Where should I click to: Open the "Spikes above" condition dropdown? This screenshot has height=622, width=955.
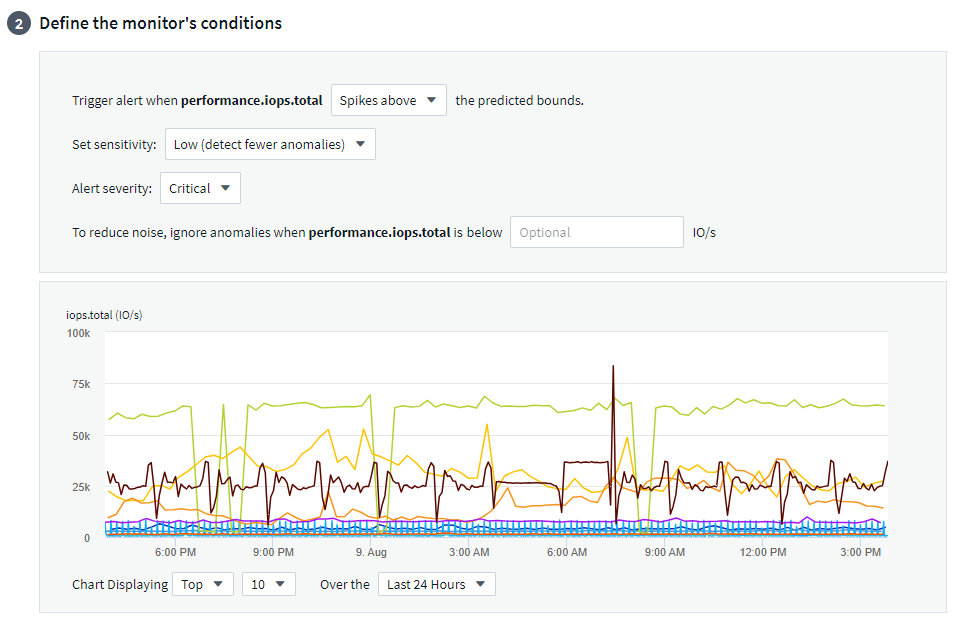(x=388, y=100)
